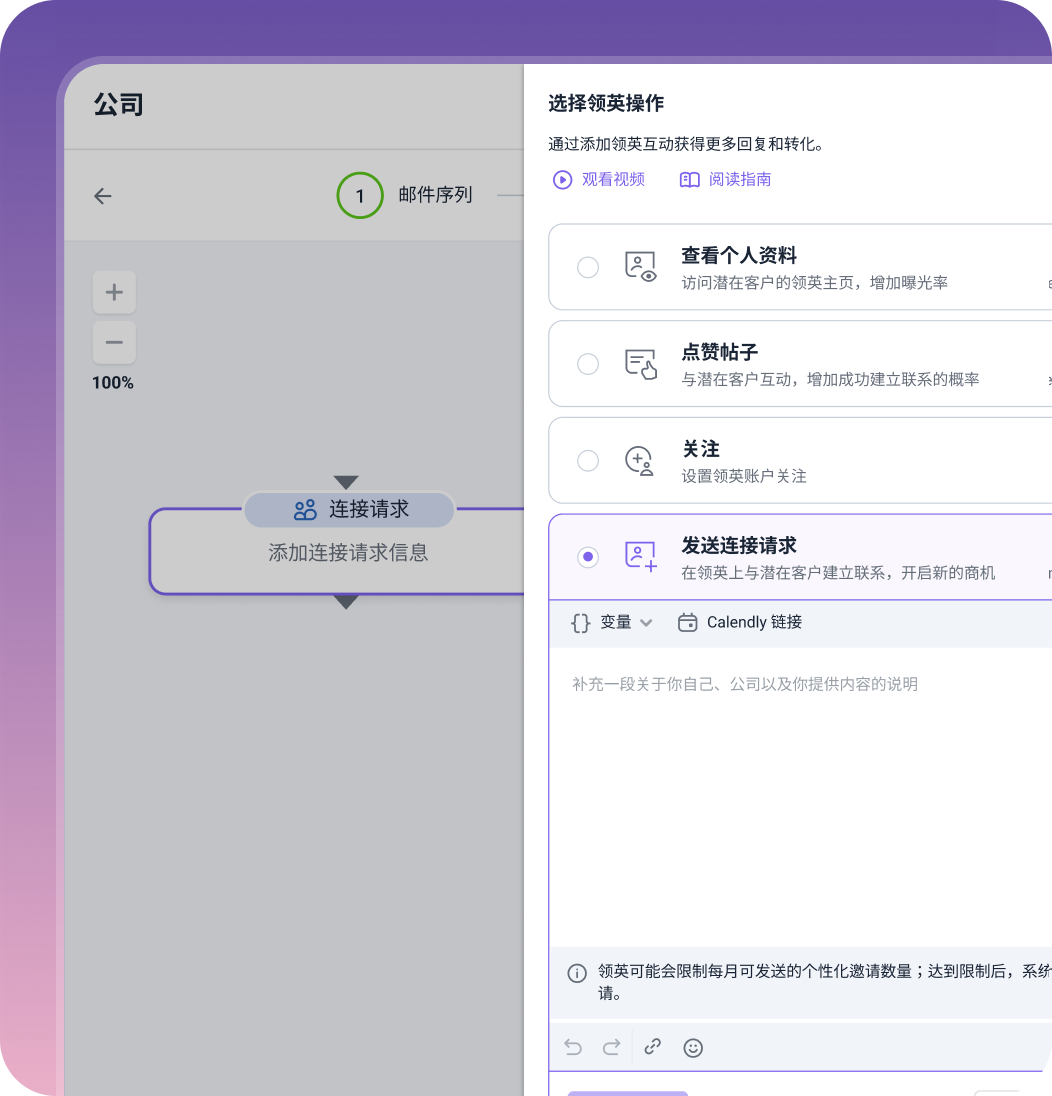Click the 关注 card title
The height and width of the screenshot is (1096, 1052).
click(x=700, y=449)
